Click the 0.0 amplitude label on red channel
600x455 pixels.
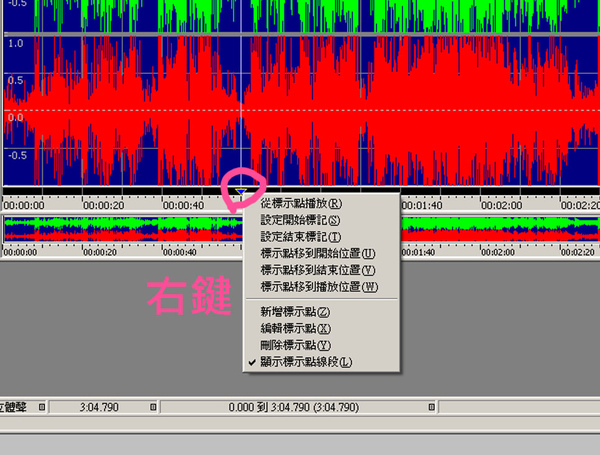click(16, 117)
